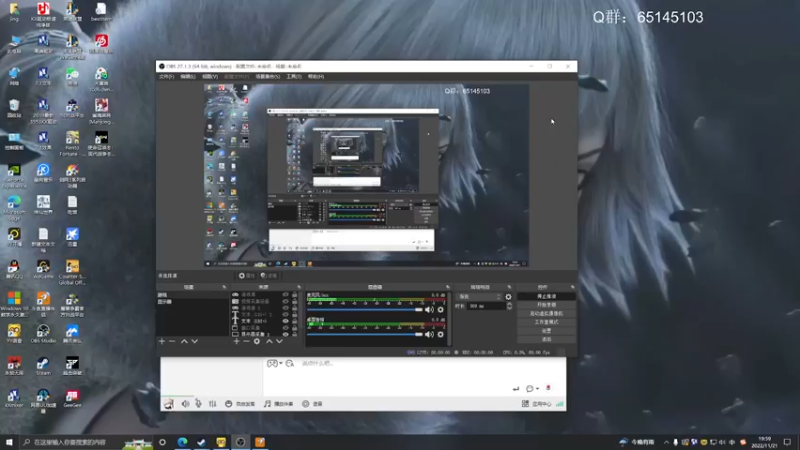Open GeForce Experience desktop shortcut
The width and height of the screenshot is (800, 450).
[x=14, y=177]
